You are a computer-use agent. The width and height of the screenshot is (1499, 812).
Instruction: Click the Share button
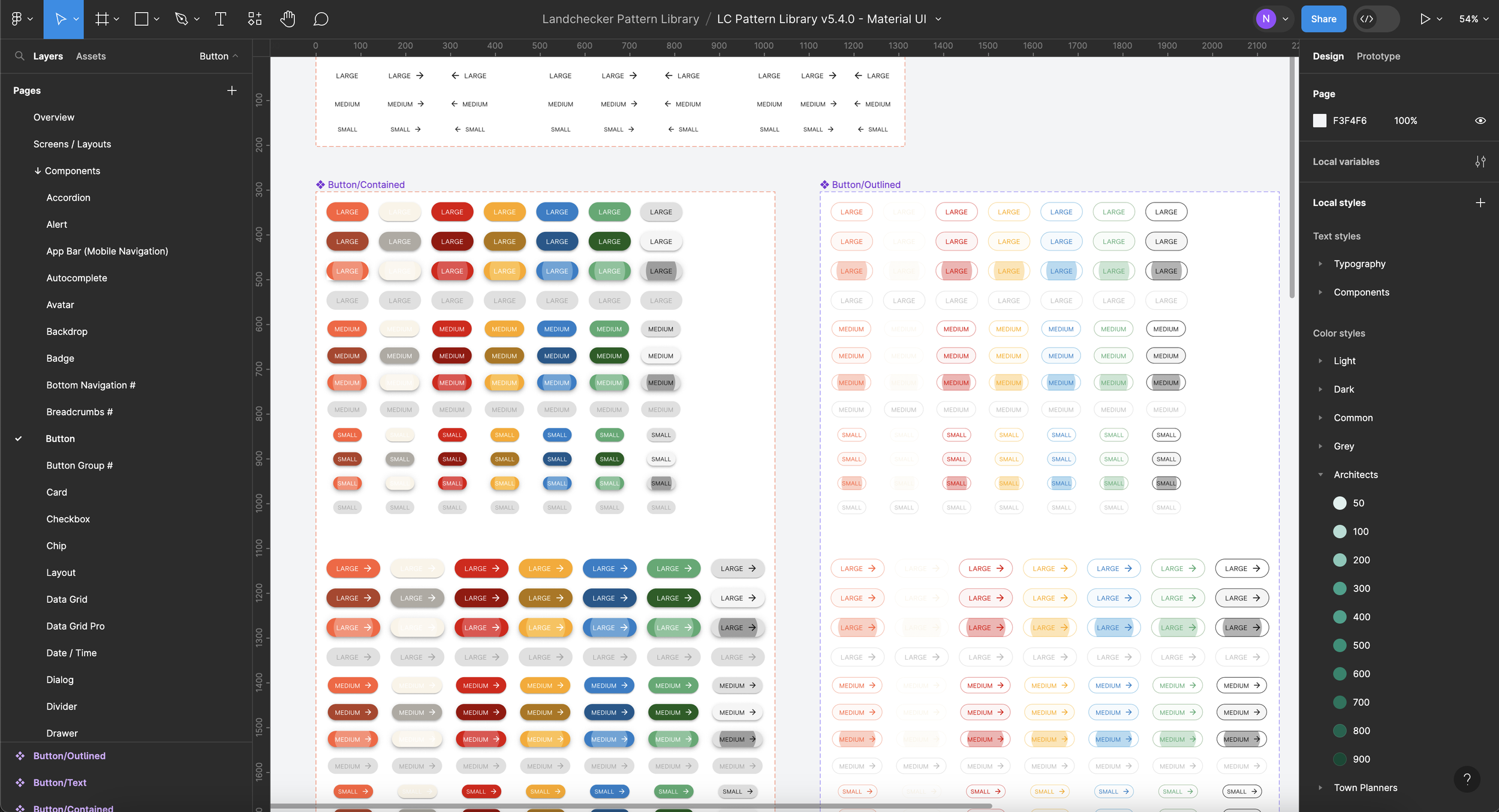[x=1324, y=19]
